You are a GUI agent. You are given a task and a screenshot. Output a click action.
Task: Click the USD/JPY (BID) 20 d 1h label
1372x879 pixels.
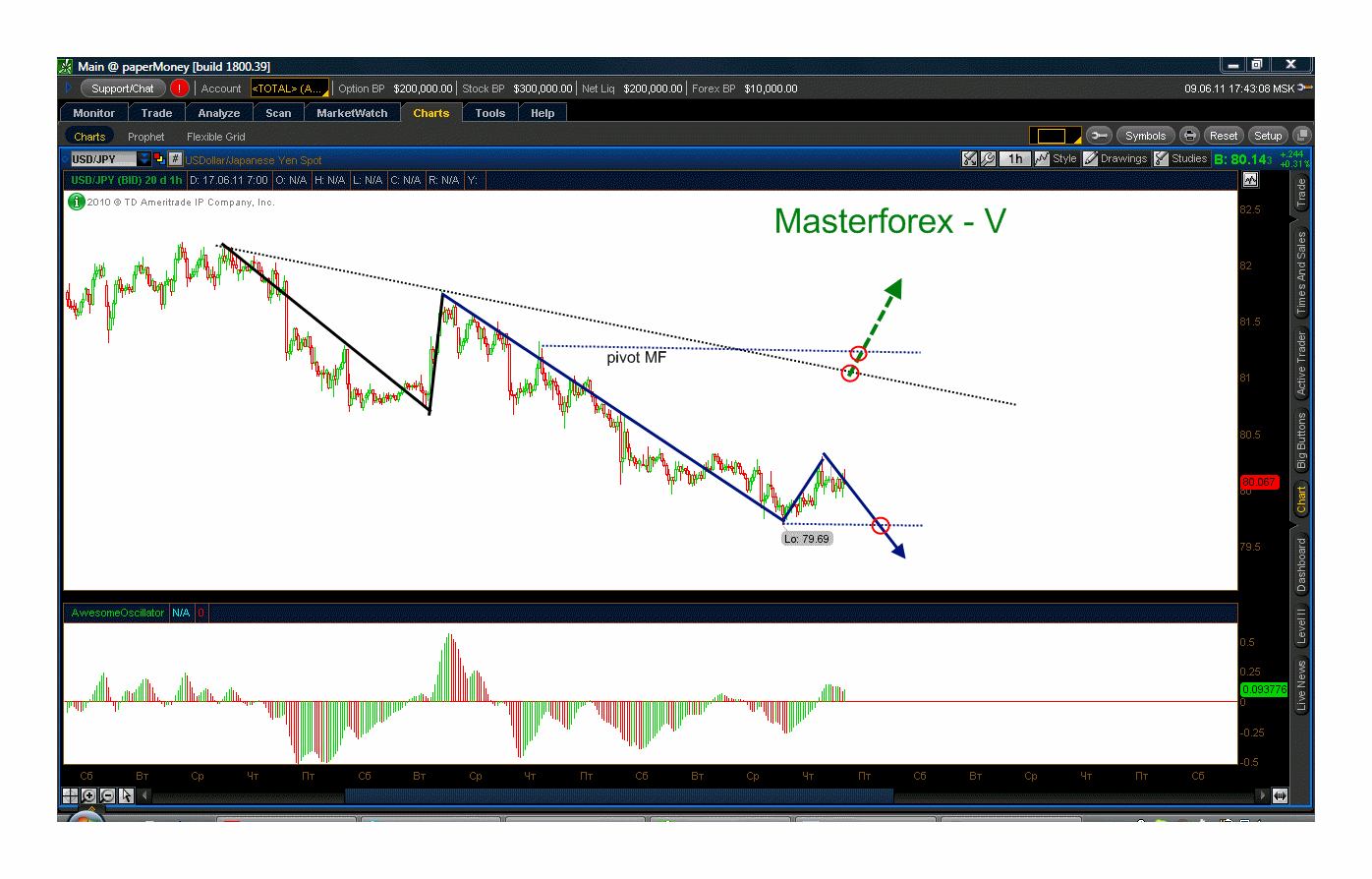(126, 180)
